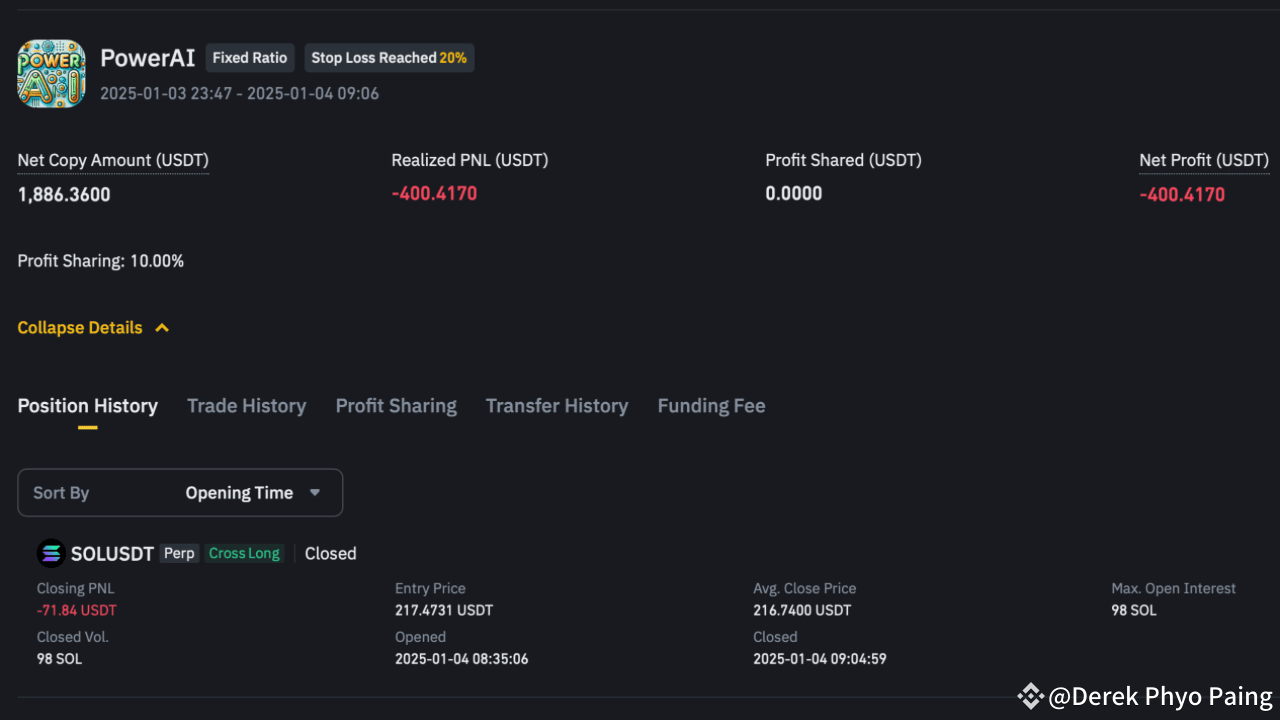Open the Funding Fee tab

(x=711, y=405)
